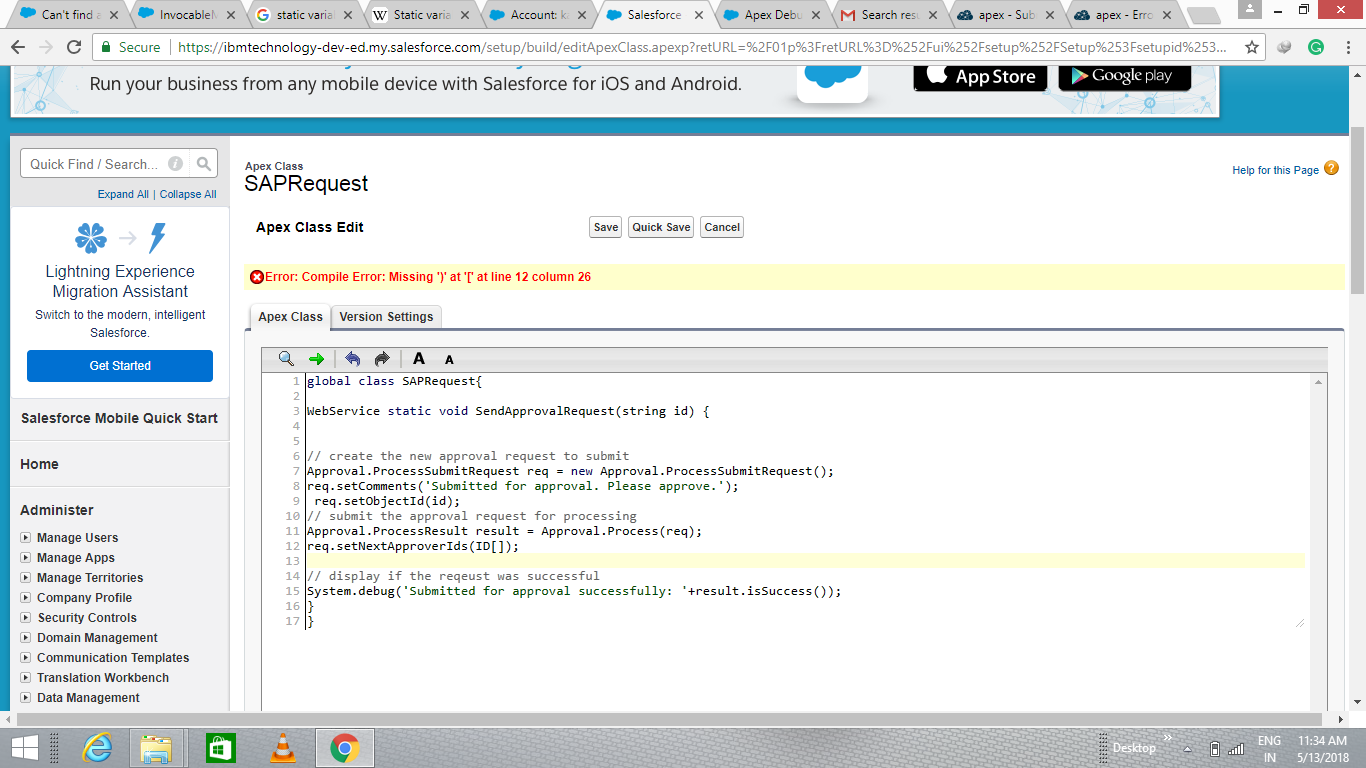Cancel the Apex class edit
This screenshot has height=768, width=1366.
[x=722, y=227]
